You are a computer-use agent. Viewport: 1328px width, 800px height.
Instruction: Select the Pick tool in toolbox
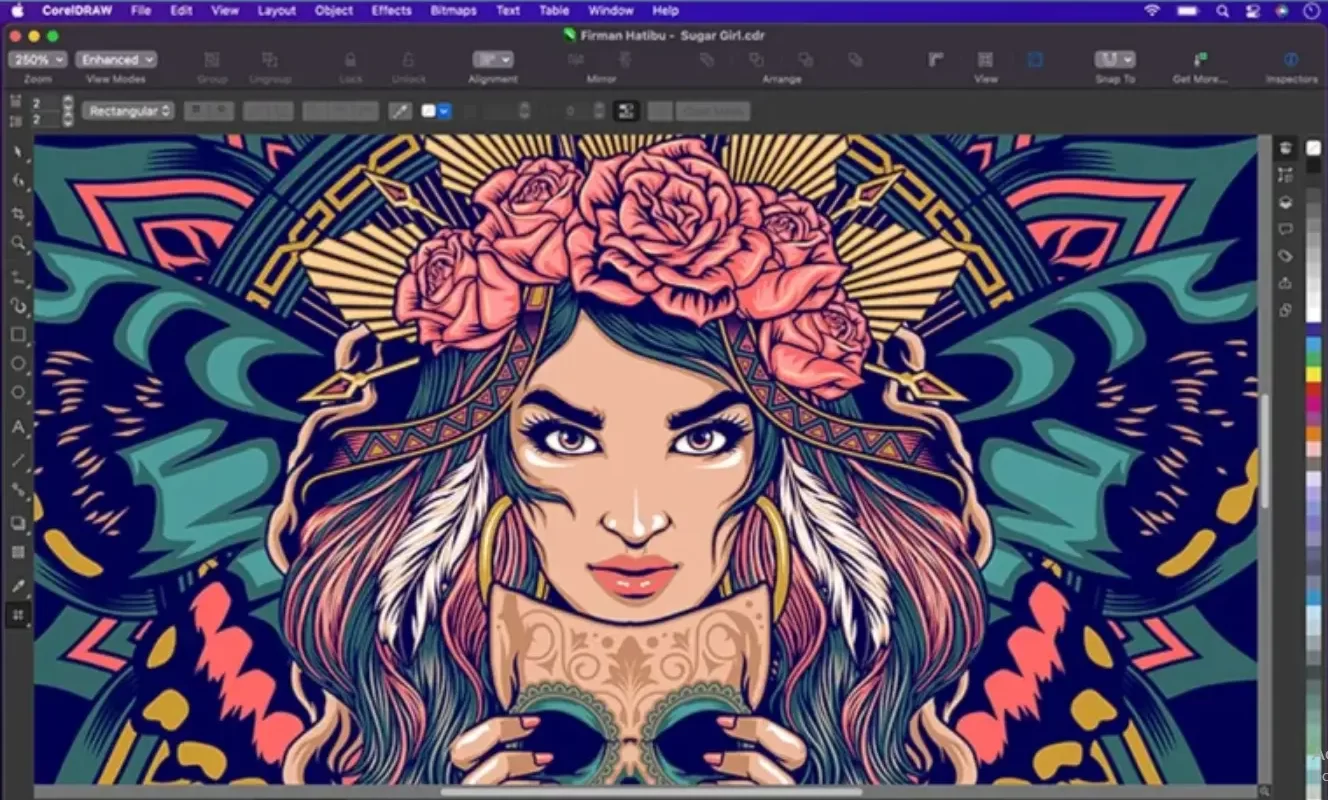18,152
